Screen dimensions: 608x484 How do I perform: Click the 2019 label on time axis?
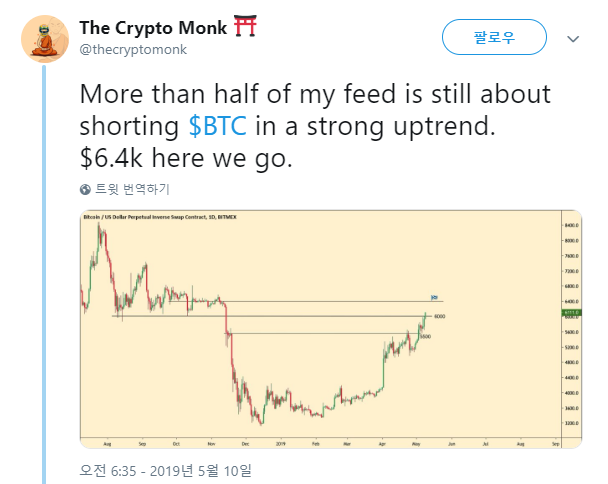280,444
